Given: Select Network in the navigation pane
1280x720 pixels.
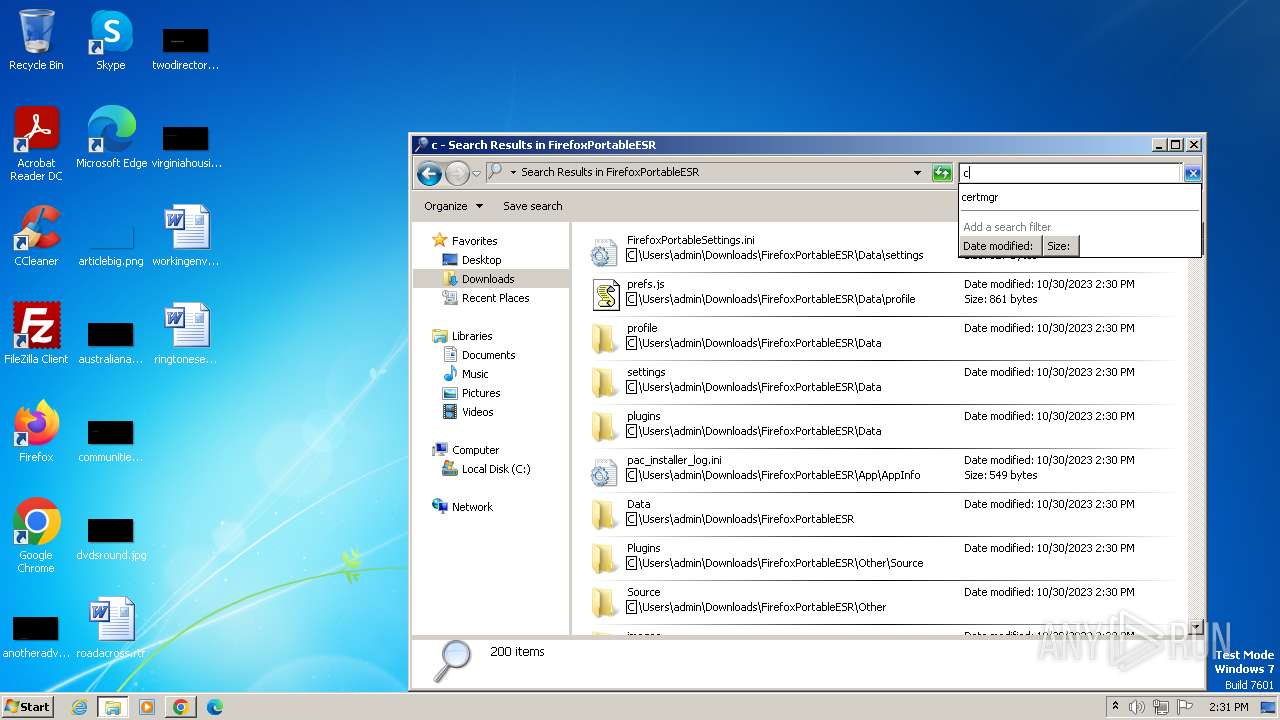Looking at the screenshot, I should pos(472,507).
